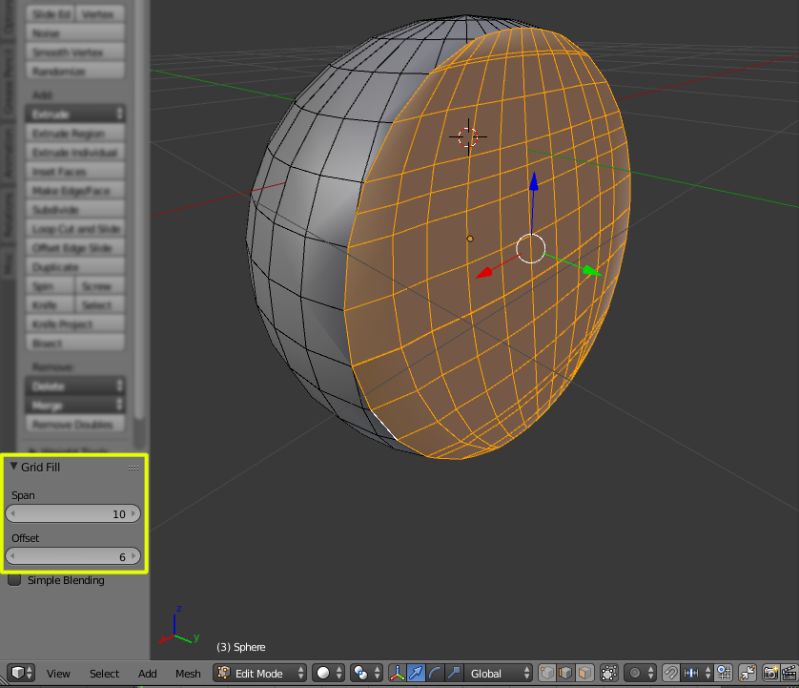Enable the translate manipulator arrow

point(416,673)
